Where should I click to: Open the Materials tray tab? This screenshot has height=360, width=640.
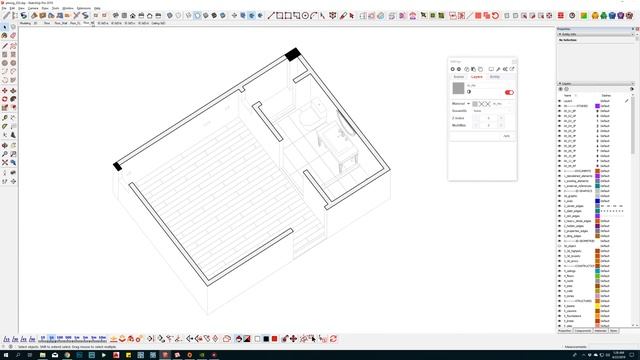pos(600,331)
